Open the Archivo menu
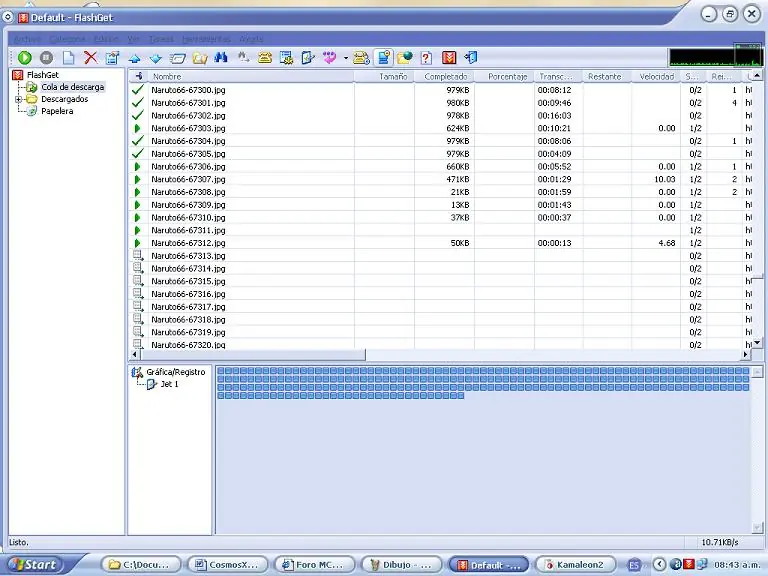This screenshot has width=768, height=576. click(x=27, y=39)
